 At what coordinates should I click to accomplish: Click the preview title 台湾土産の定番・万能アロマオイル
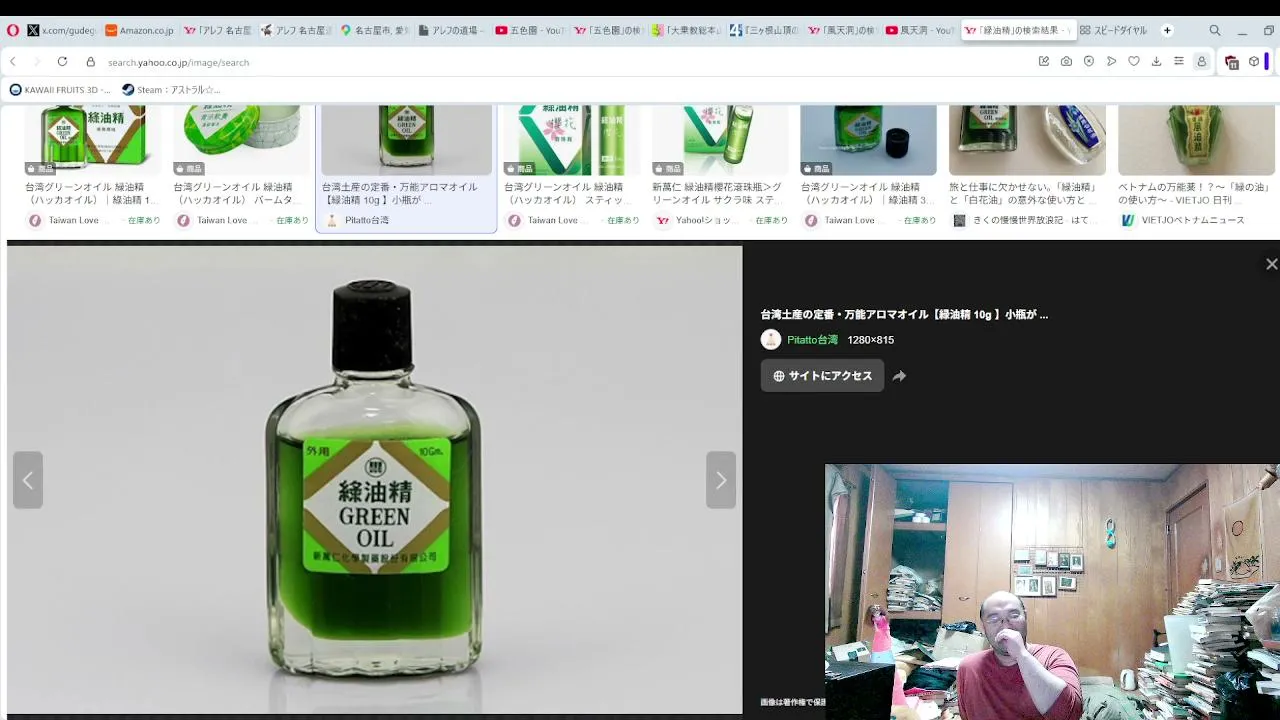[904, 314]
